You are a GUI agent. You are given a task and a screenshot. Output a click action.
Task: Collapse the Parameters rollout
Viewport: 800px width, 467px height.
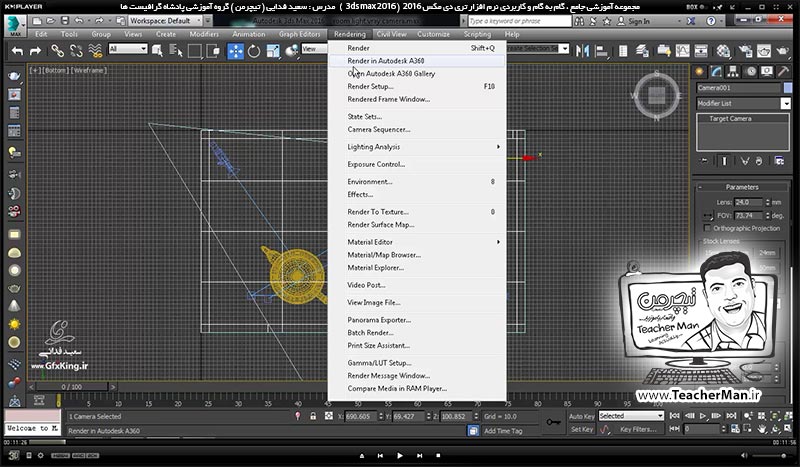click(x=741, y=187)
